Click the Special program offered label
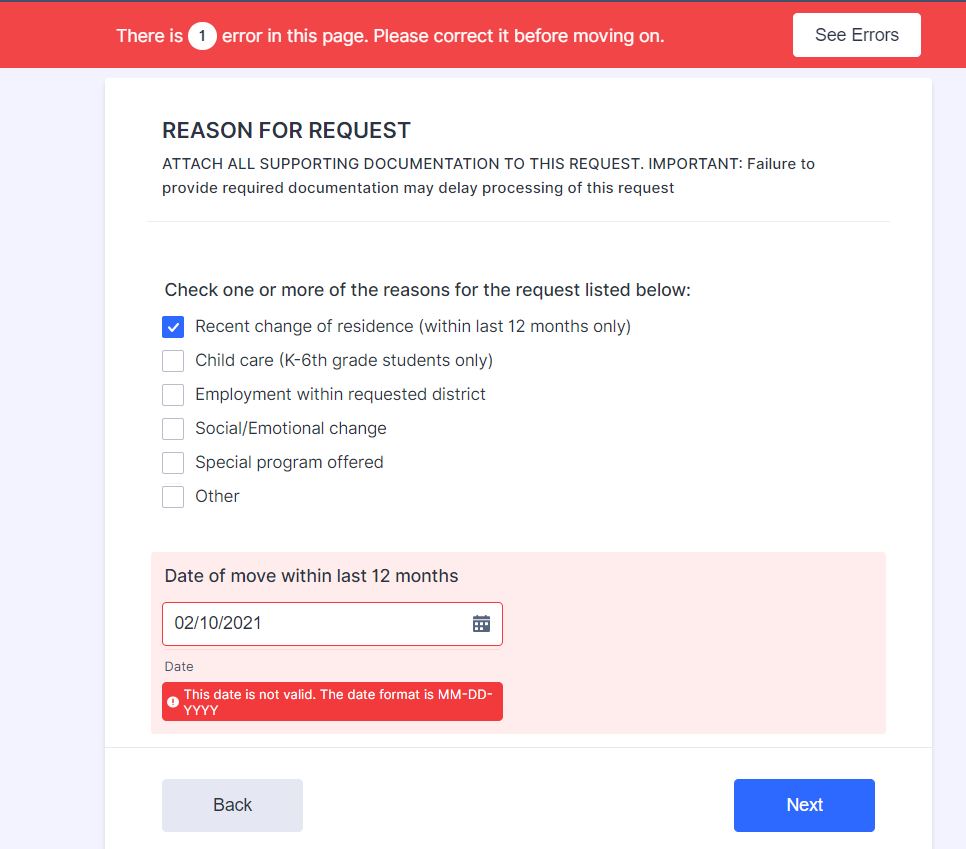Image resolution: width=966 pixels, height=849 pixels. [289, 462]
